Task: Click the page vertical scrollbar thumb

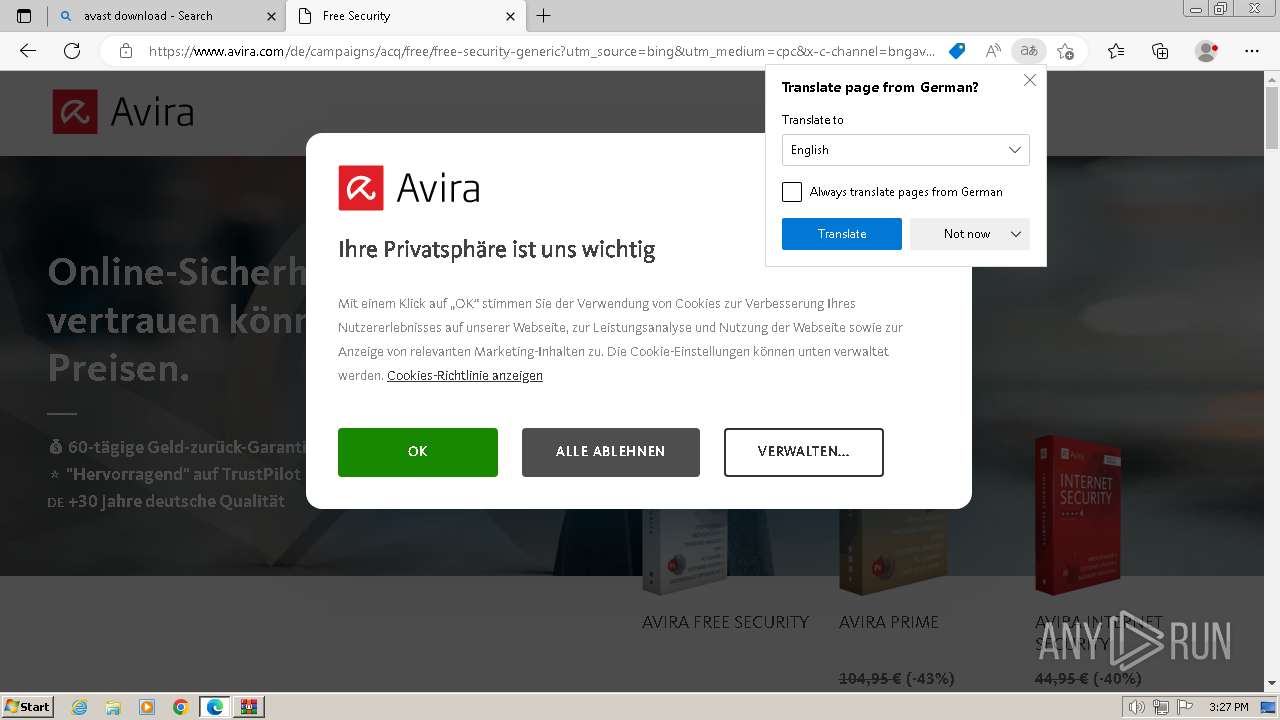Action: point(1272,120)
